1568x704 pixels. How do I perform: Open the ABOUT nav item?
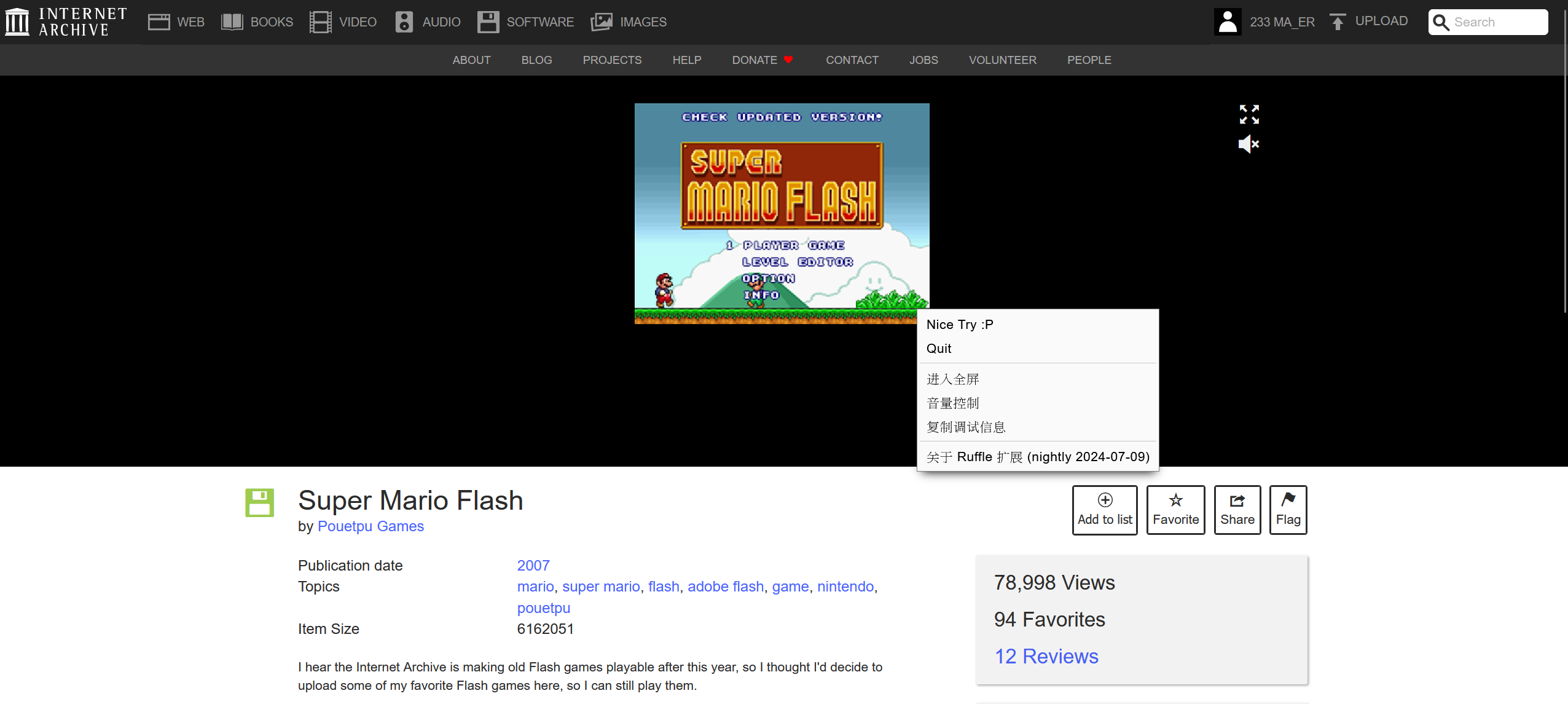pyautogui.click(x=471, y=60)
